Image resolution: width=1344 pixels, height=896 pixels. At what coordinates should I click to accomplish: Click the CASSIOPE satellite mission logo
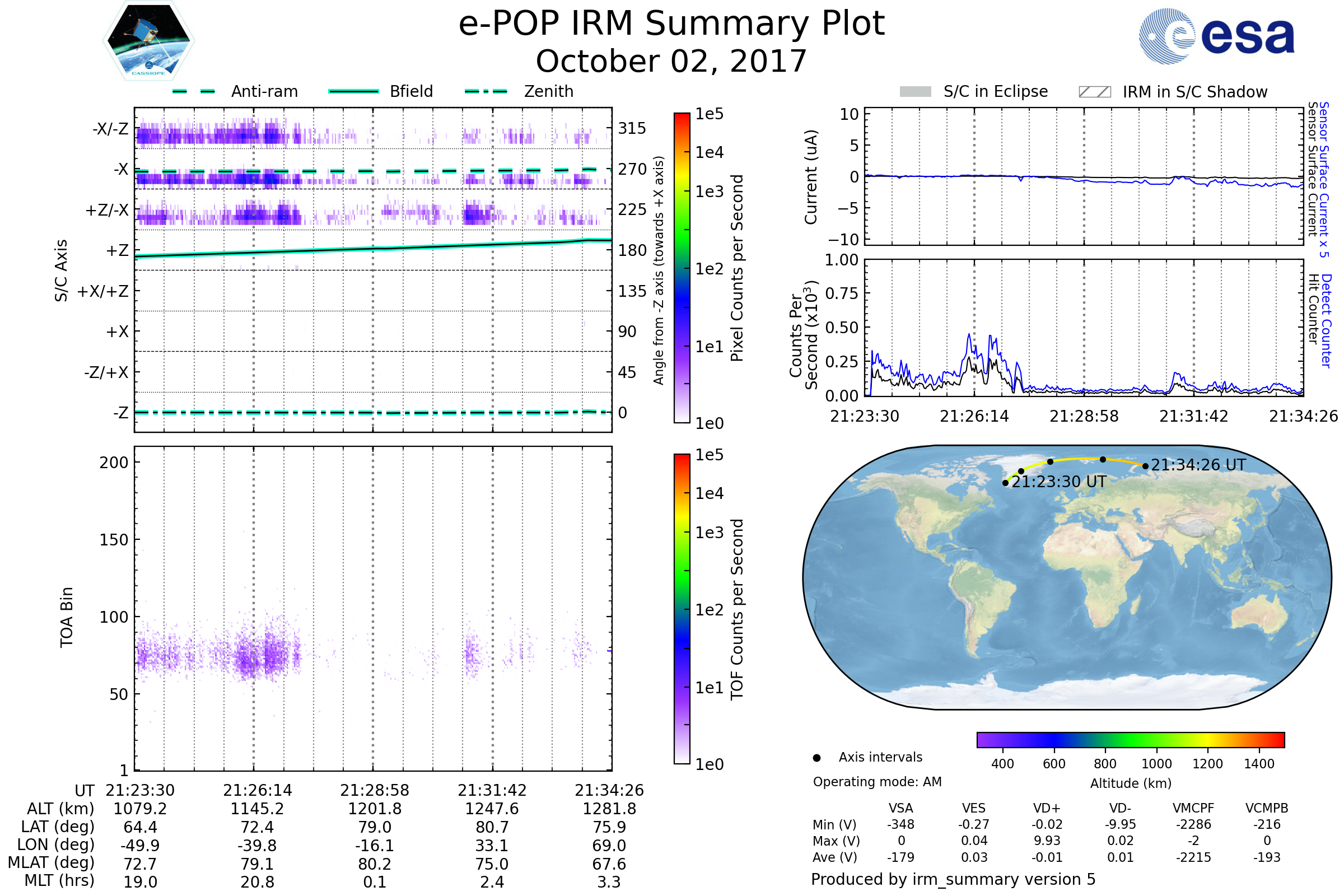tap(148, 41)
